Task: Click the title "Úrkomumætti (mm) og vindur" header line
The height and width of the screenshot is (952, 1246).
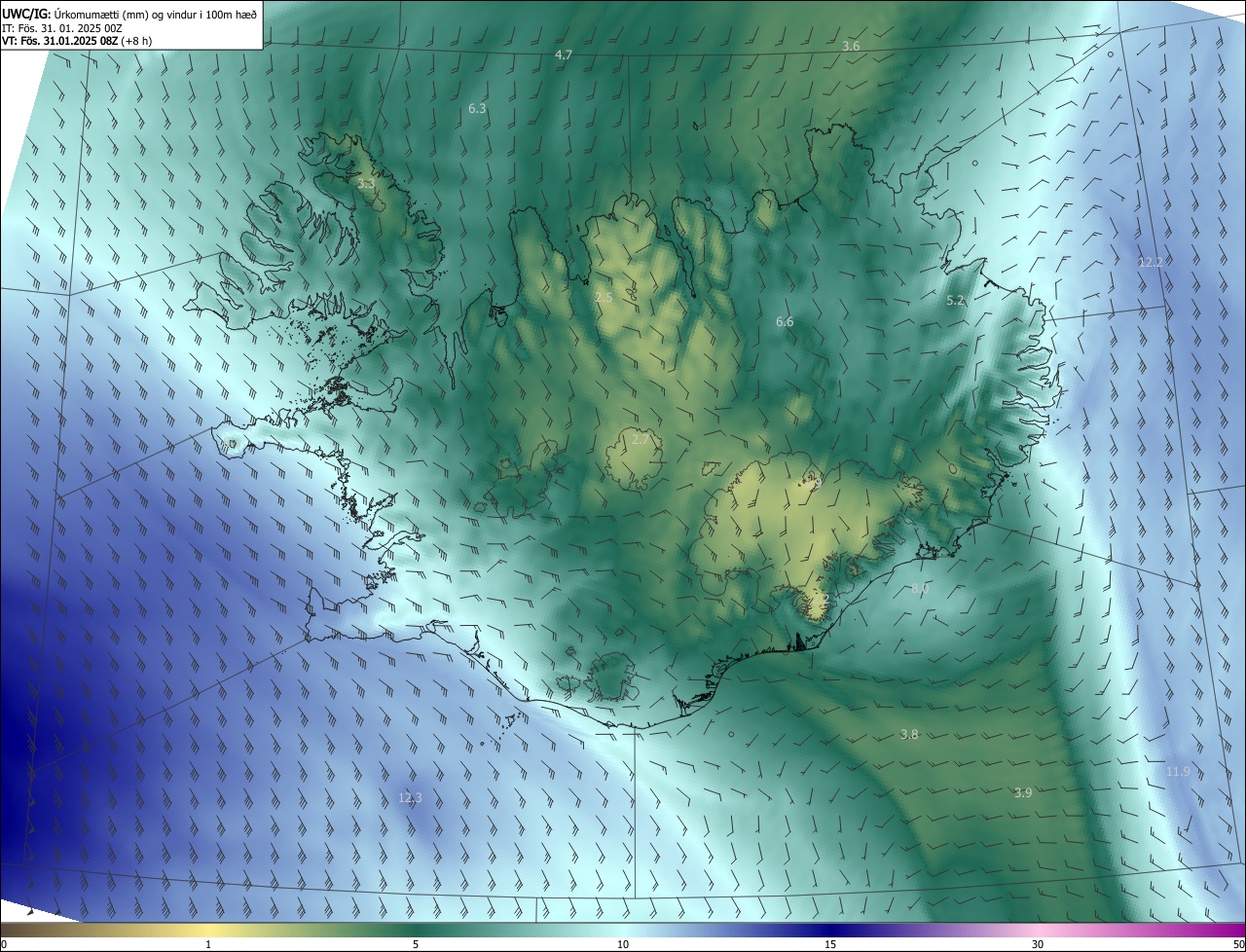Action: click(x=129, y=15)
